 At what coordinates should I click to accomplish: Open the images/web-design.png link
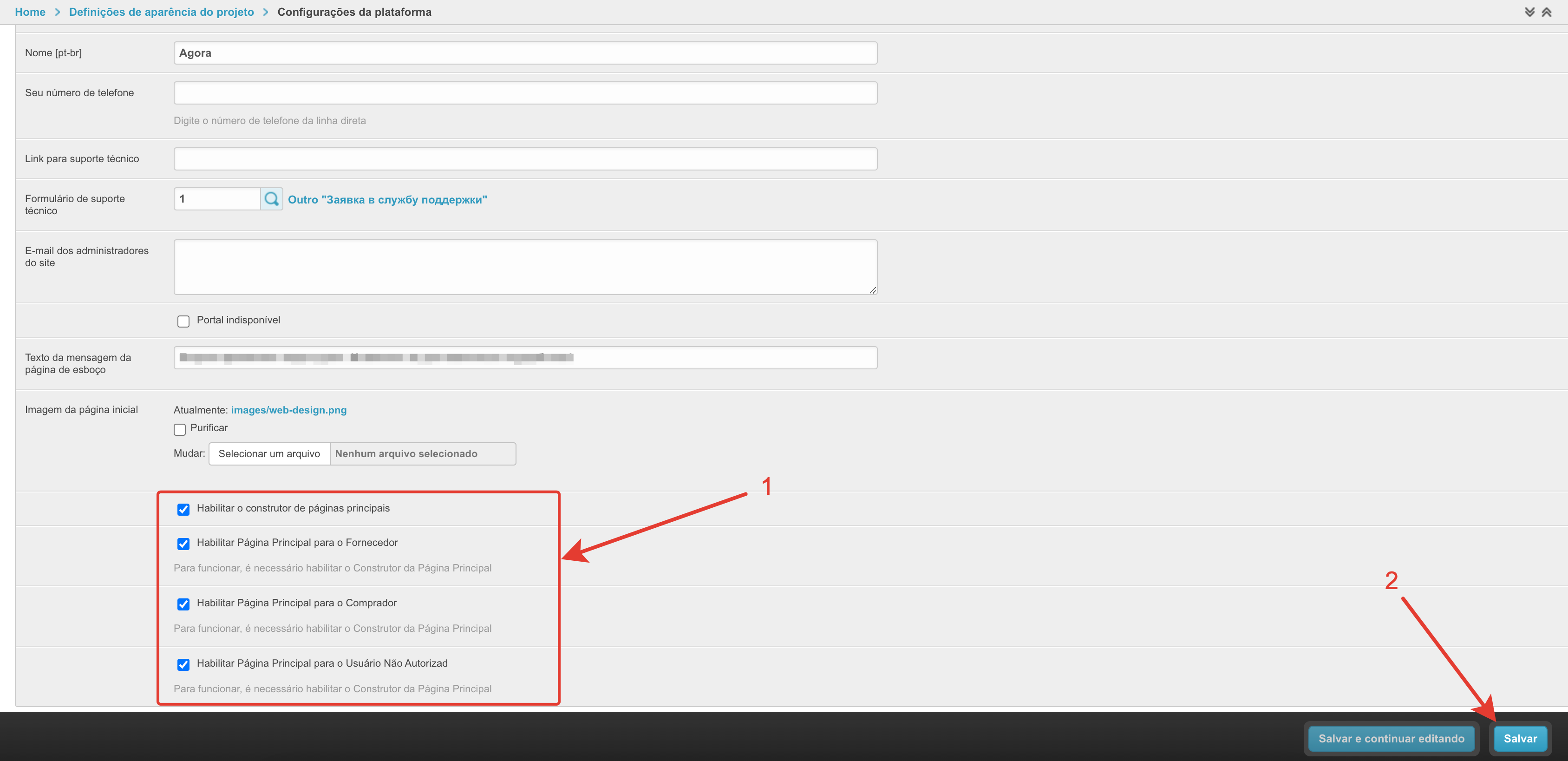click(x=288, y=410)
